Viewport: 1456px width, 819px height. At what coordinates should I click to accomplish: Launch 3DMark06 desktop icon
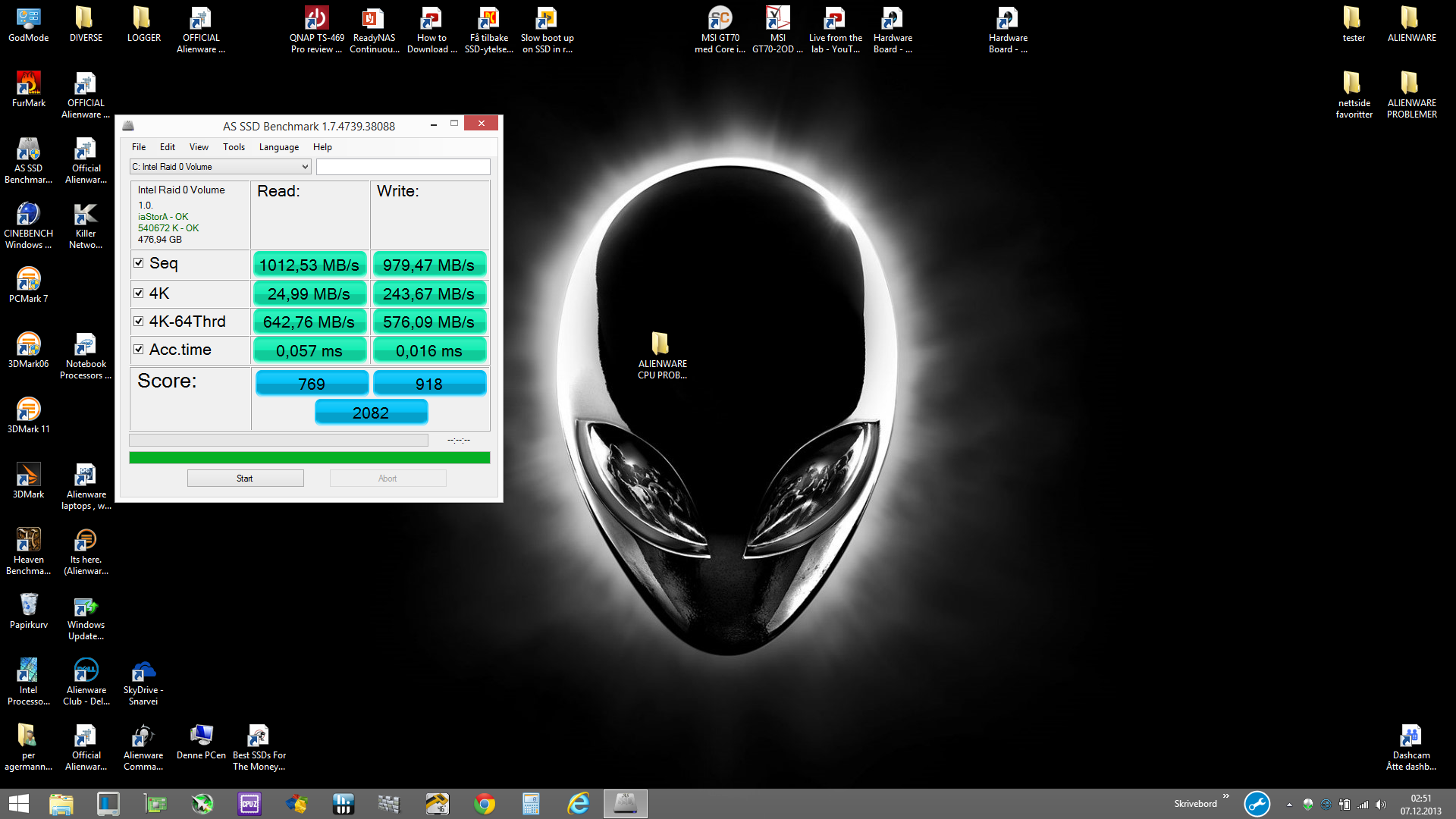[x=28, y=350]
